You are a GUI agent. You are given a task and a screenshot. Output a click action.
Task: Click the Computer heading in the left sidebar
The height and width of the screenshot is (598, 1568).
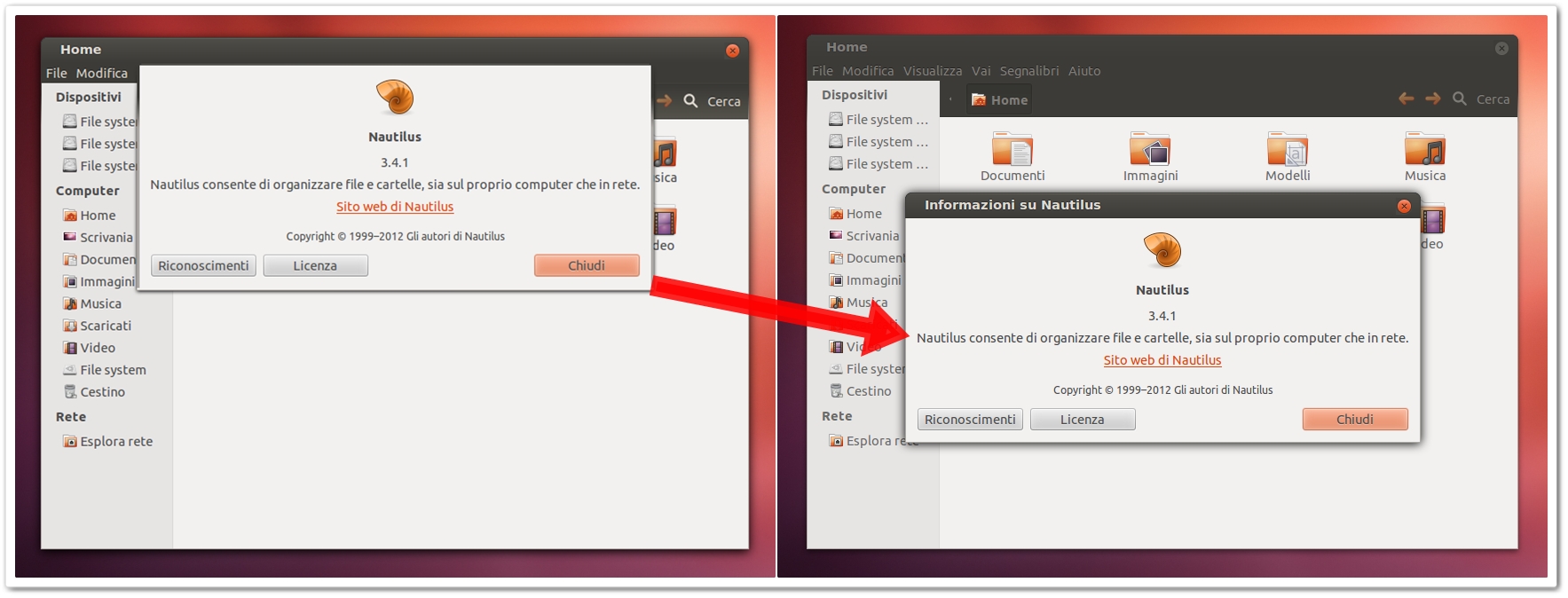88,191
